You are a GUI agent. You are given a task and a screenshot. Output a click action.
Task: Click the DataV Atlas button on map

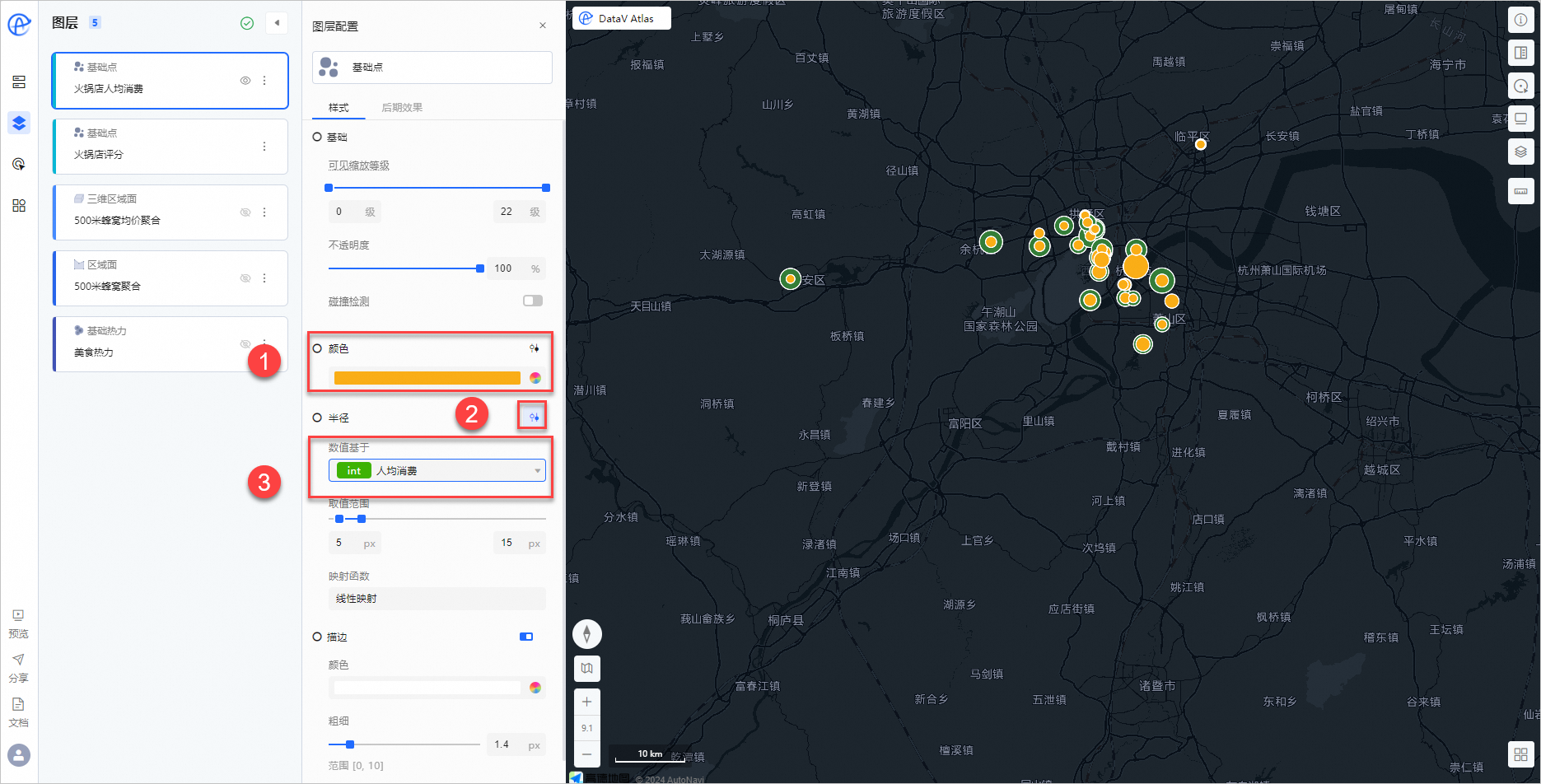click(622, 18)
